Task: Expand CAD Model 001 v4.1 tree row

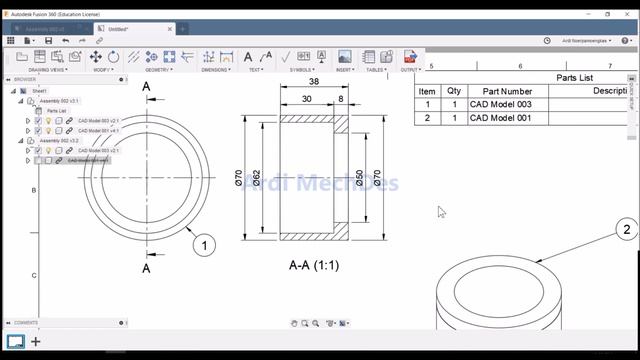Action: coord(28,131)
